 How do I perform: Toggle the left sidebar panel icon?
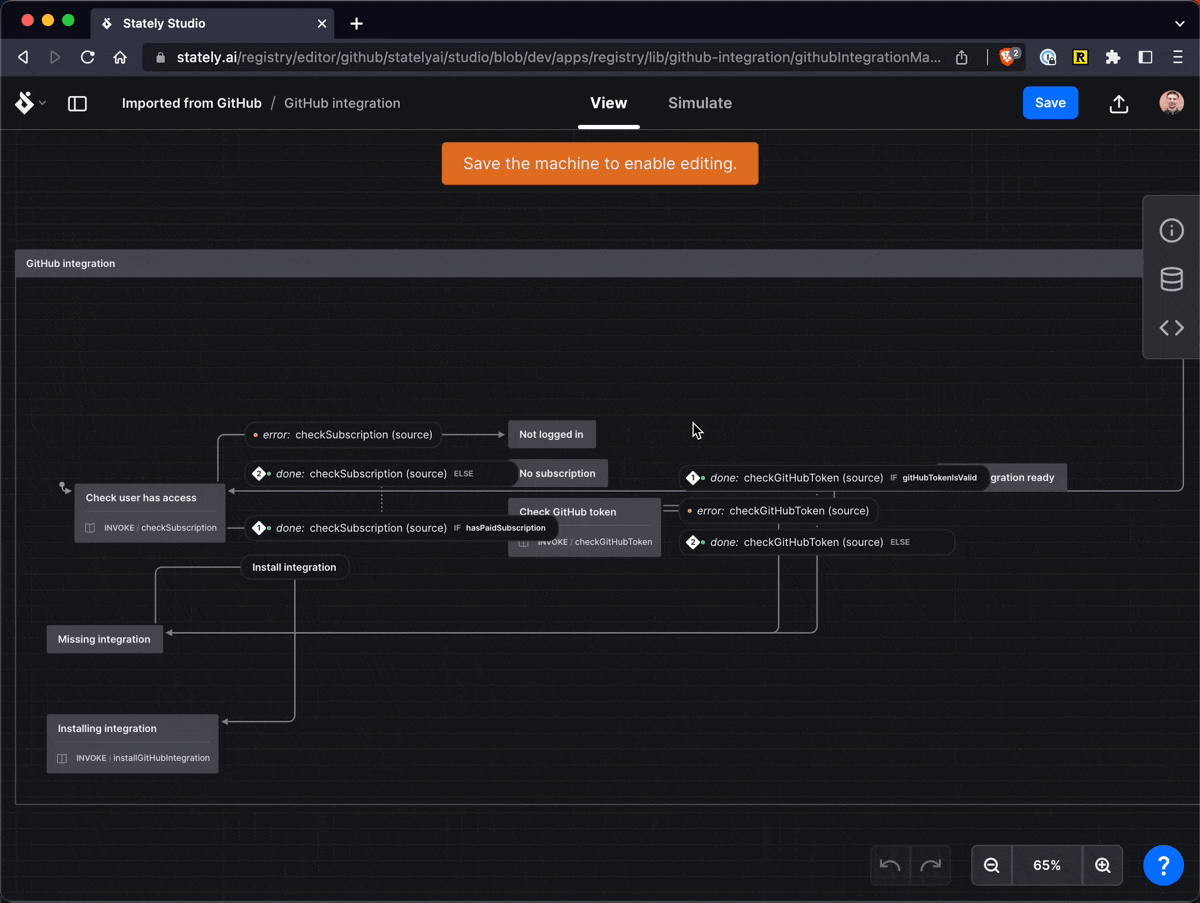click(77, 103)
